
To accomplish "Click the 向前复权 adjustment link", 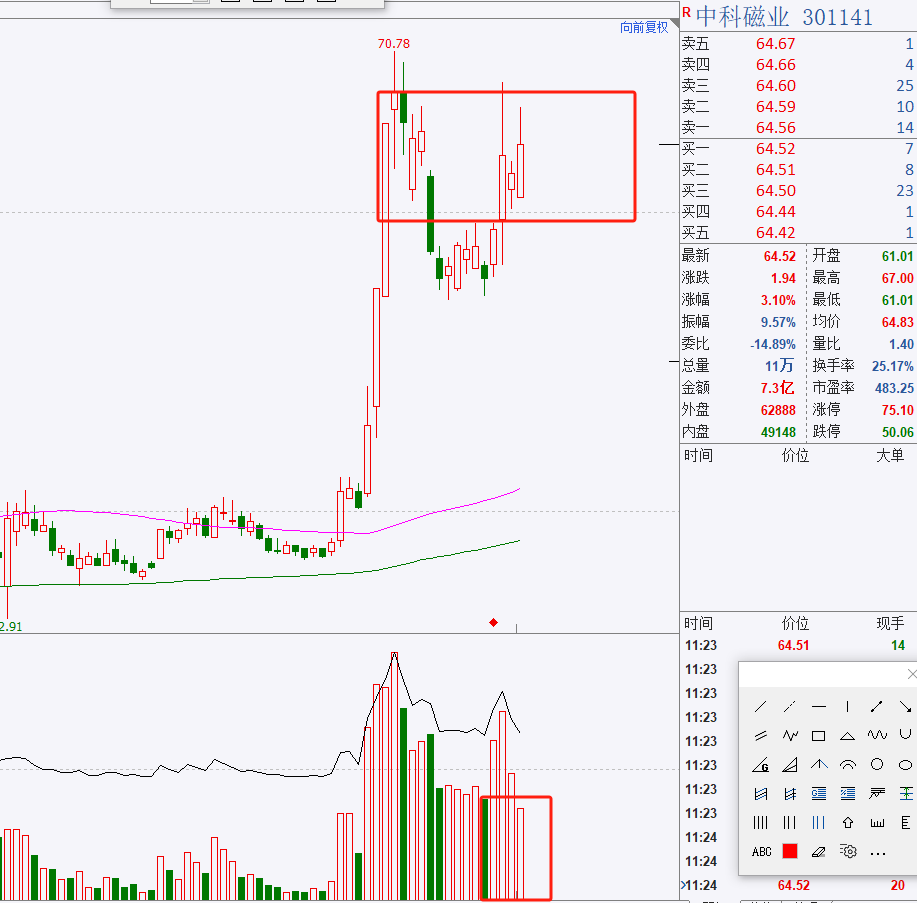I will (644, 27).
